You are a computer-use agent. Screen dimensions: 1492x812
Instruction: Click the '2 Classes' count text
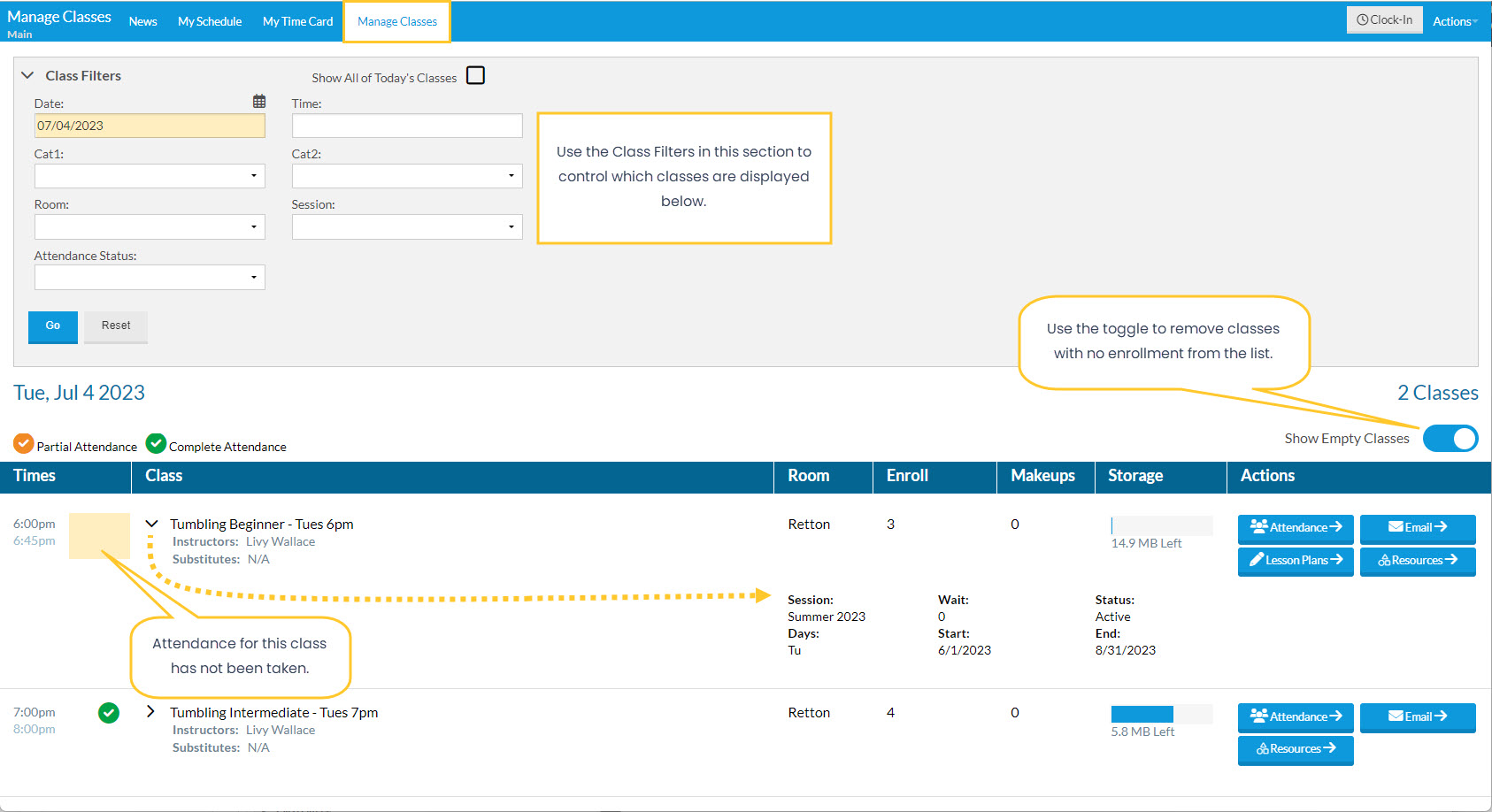point(1438,393)
